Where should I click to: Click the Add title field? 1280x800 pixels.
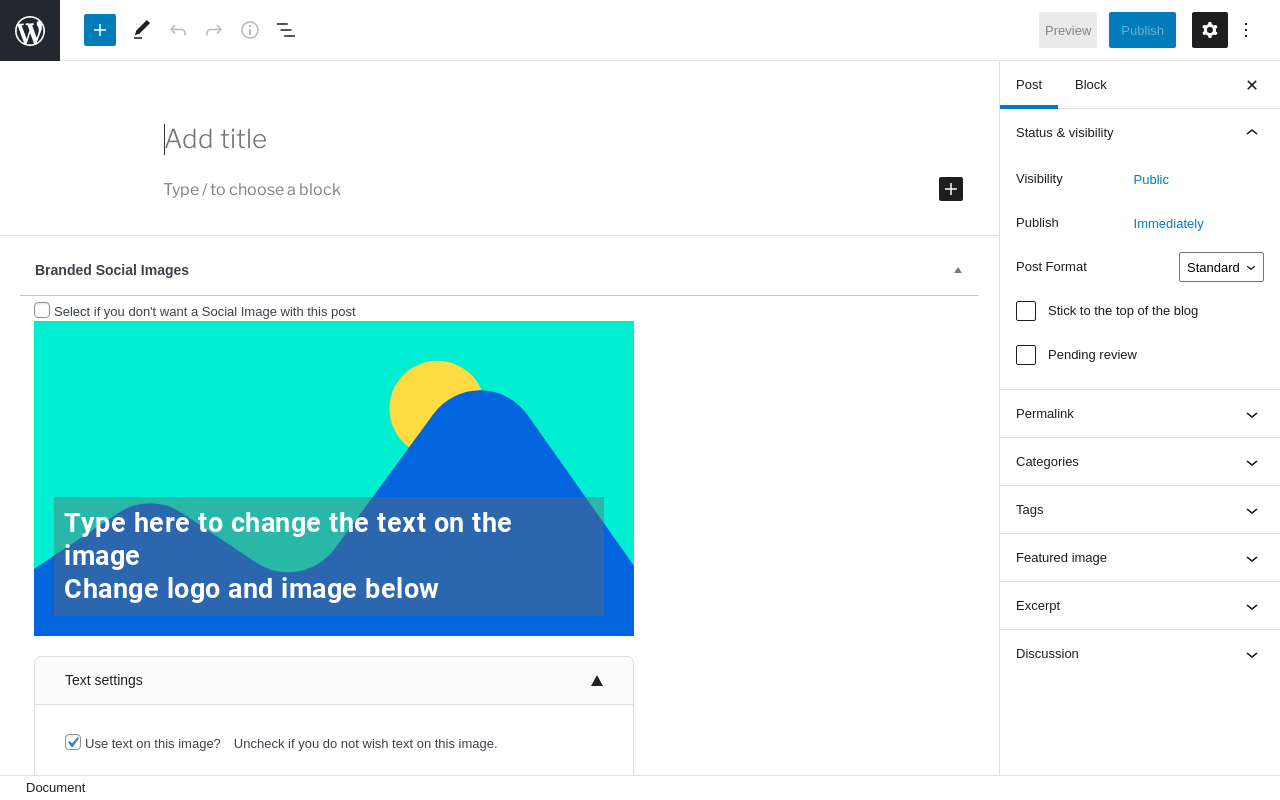(400, 139)
